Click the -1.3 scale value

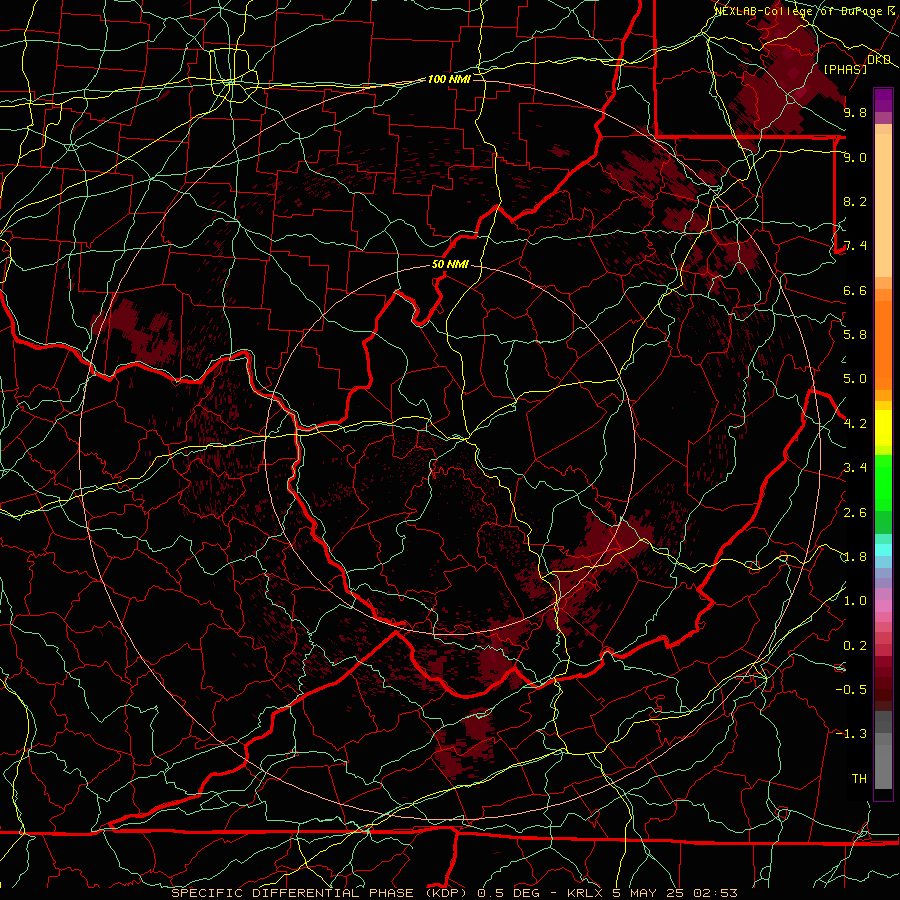tap(851, 734)
